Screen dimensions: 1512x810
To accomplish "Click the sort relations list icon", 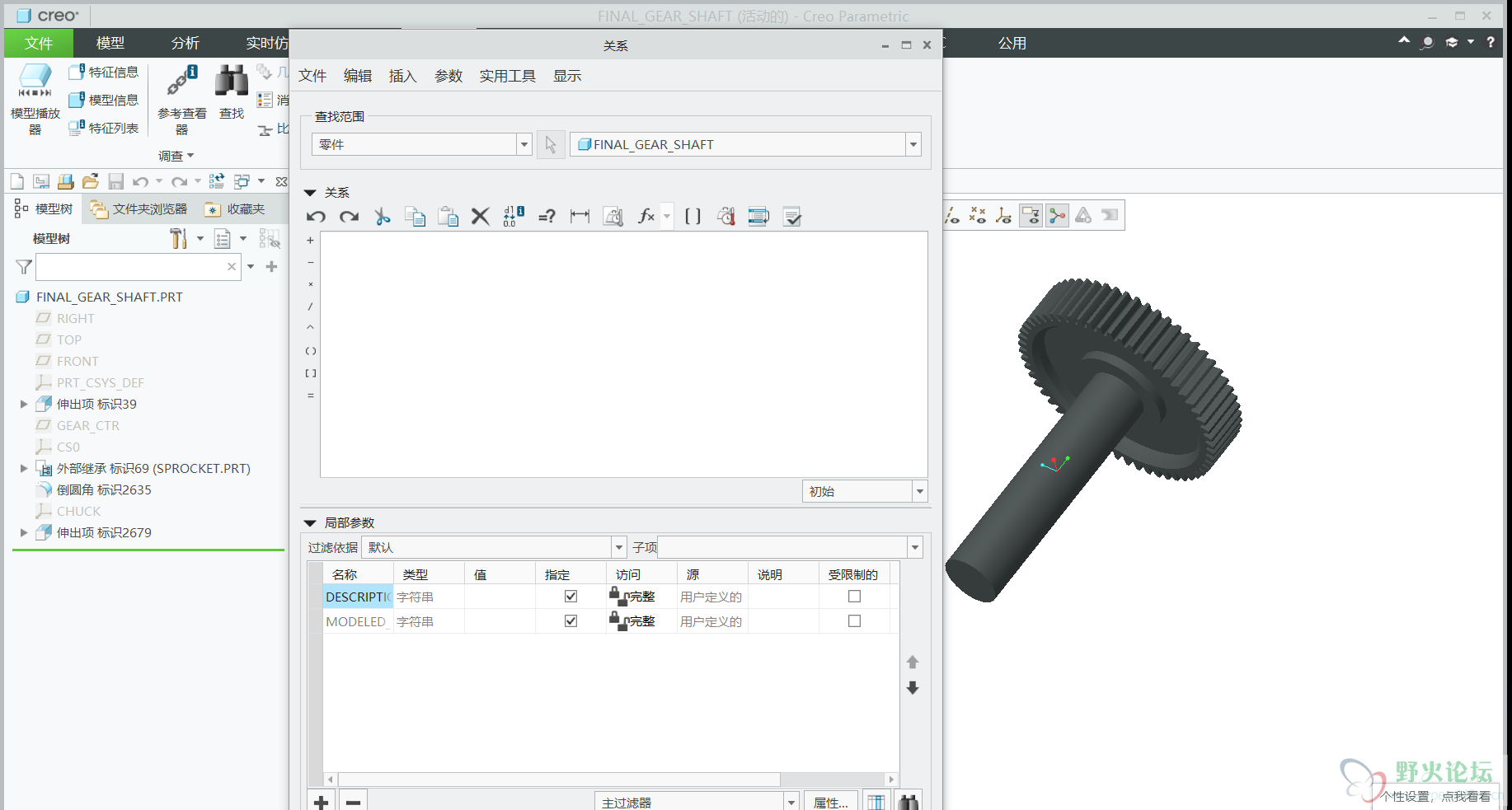I will [x=758, y=217].
